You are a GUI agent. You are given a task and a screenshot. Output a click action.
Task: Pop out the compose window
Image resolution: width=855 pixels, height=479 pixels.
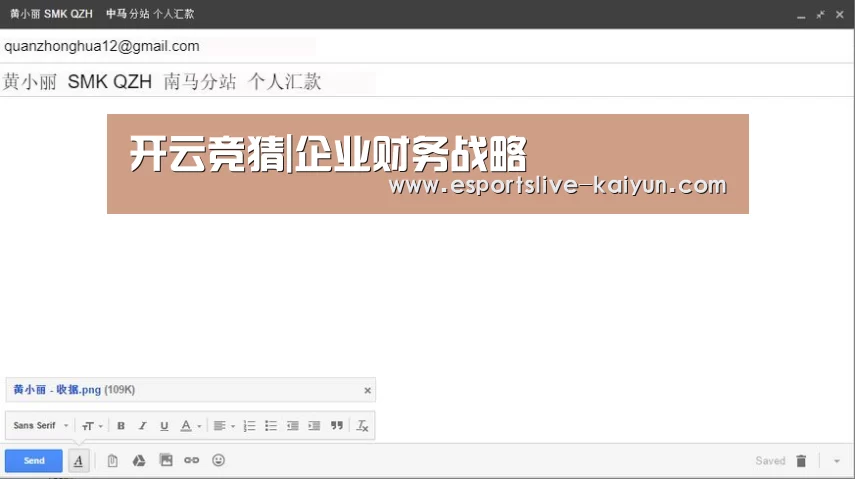point(820,15)
